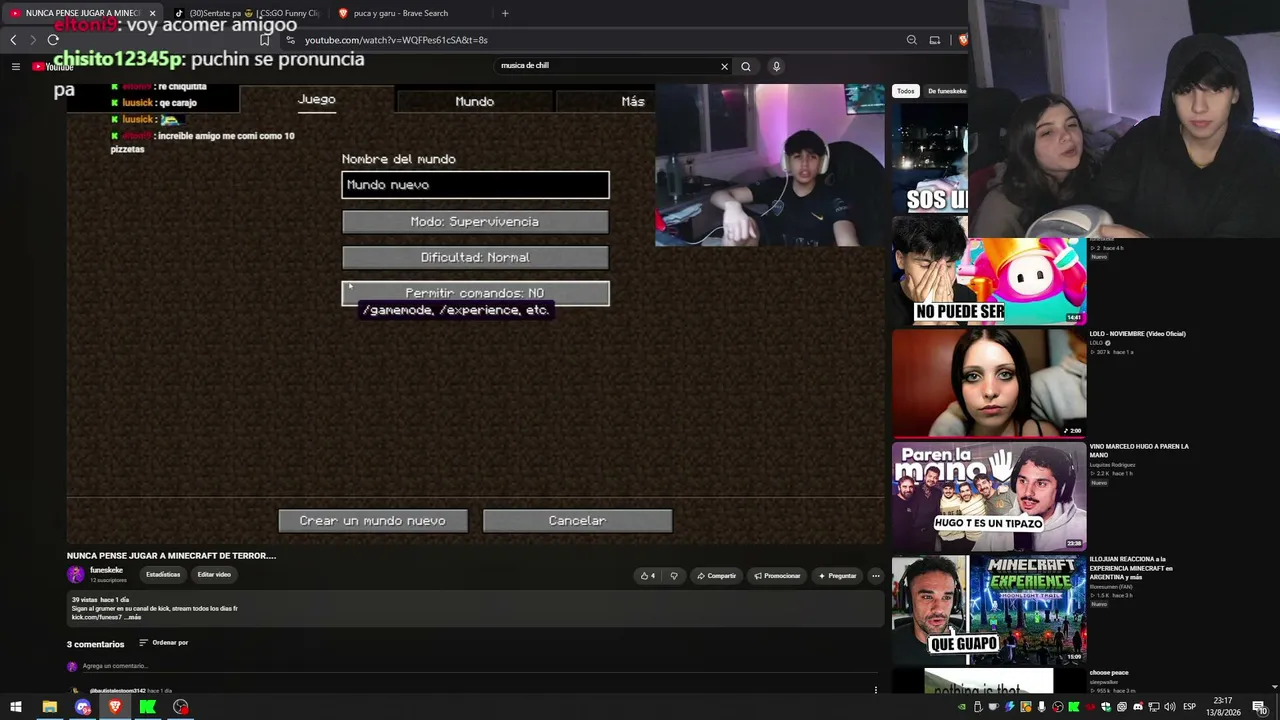Open OBS Studio from taskbar
Viewport: 1280px width, 720px height.
181,707
